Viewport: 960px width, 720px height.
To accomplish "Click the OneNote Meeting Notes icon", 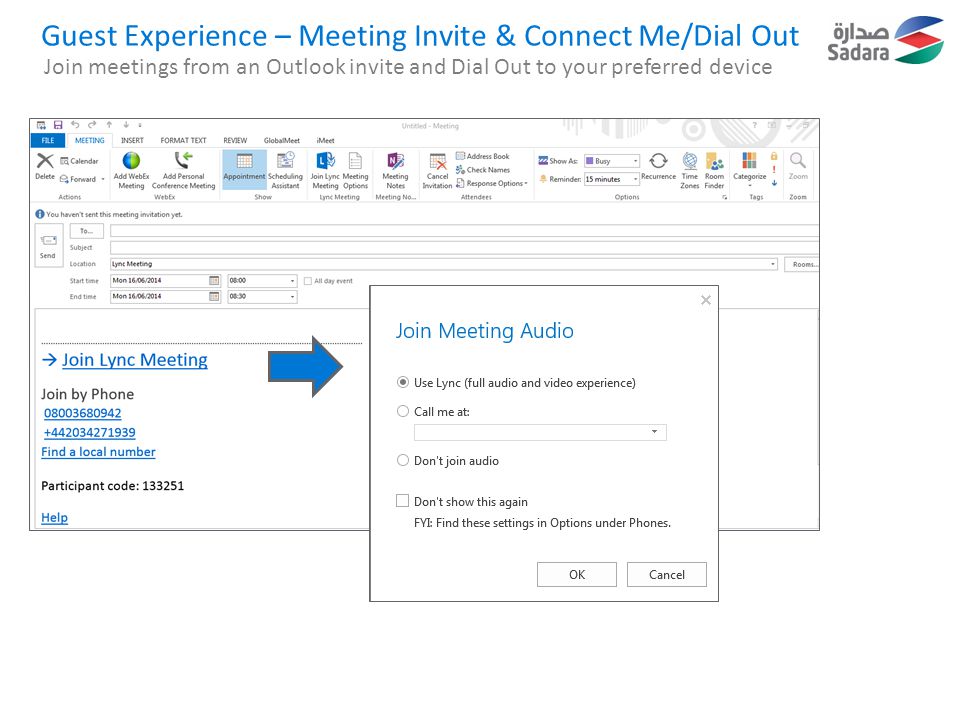I will click(x=396, y=160).
